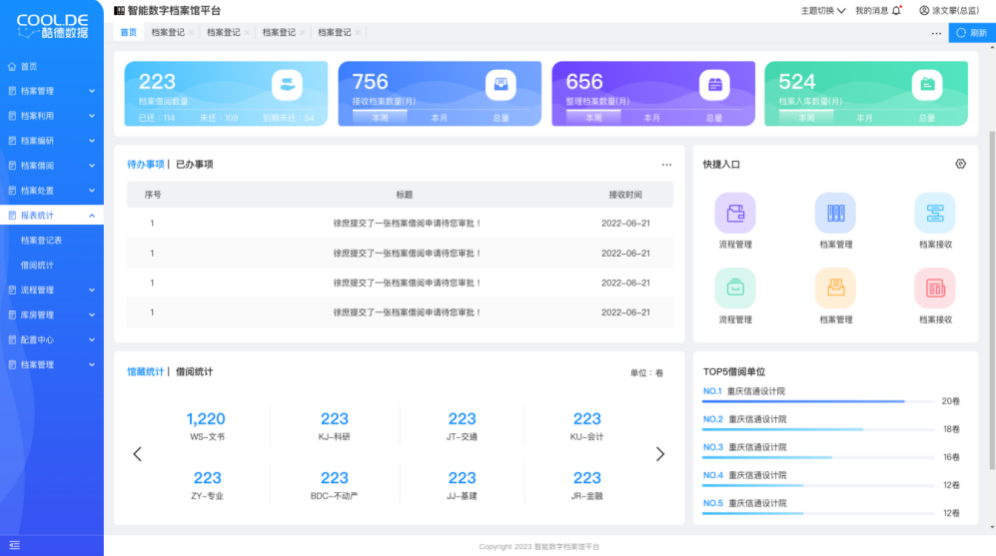Click the sidebar collapse icon at bottom left
996x556 pixels.
point(14,544)
